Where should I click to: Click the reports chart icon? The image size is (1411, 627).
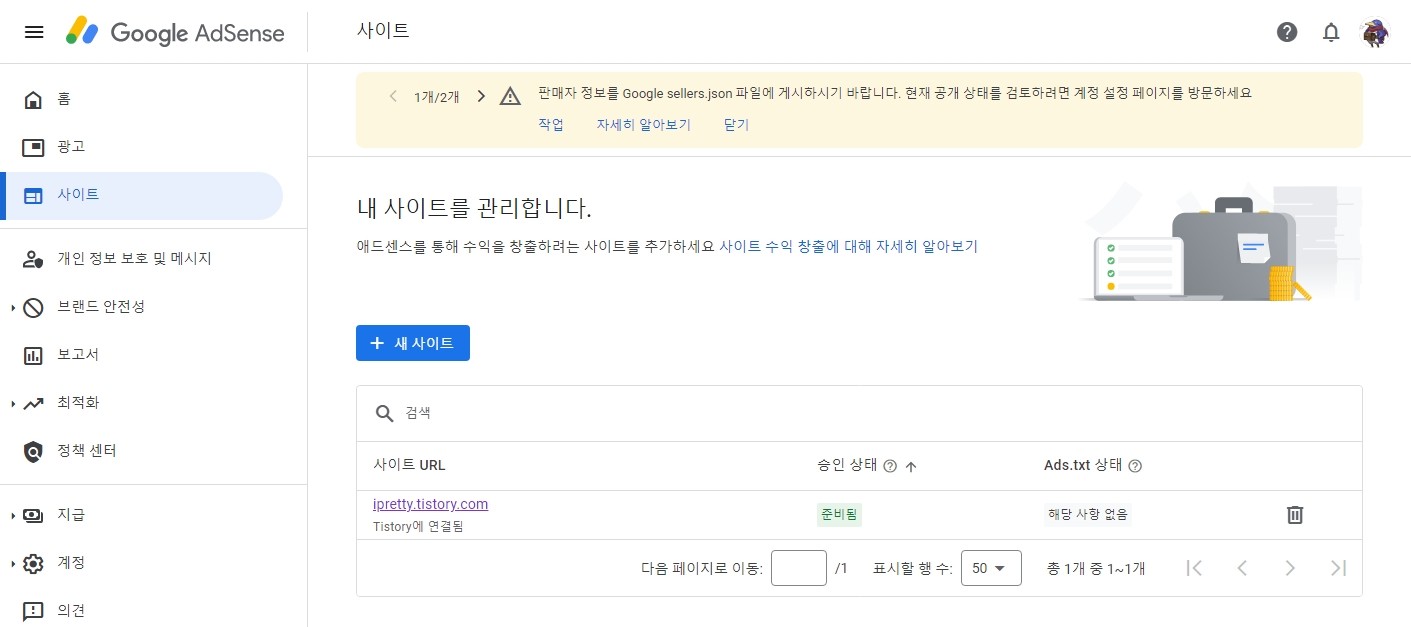click(33, 355)
